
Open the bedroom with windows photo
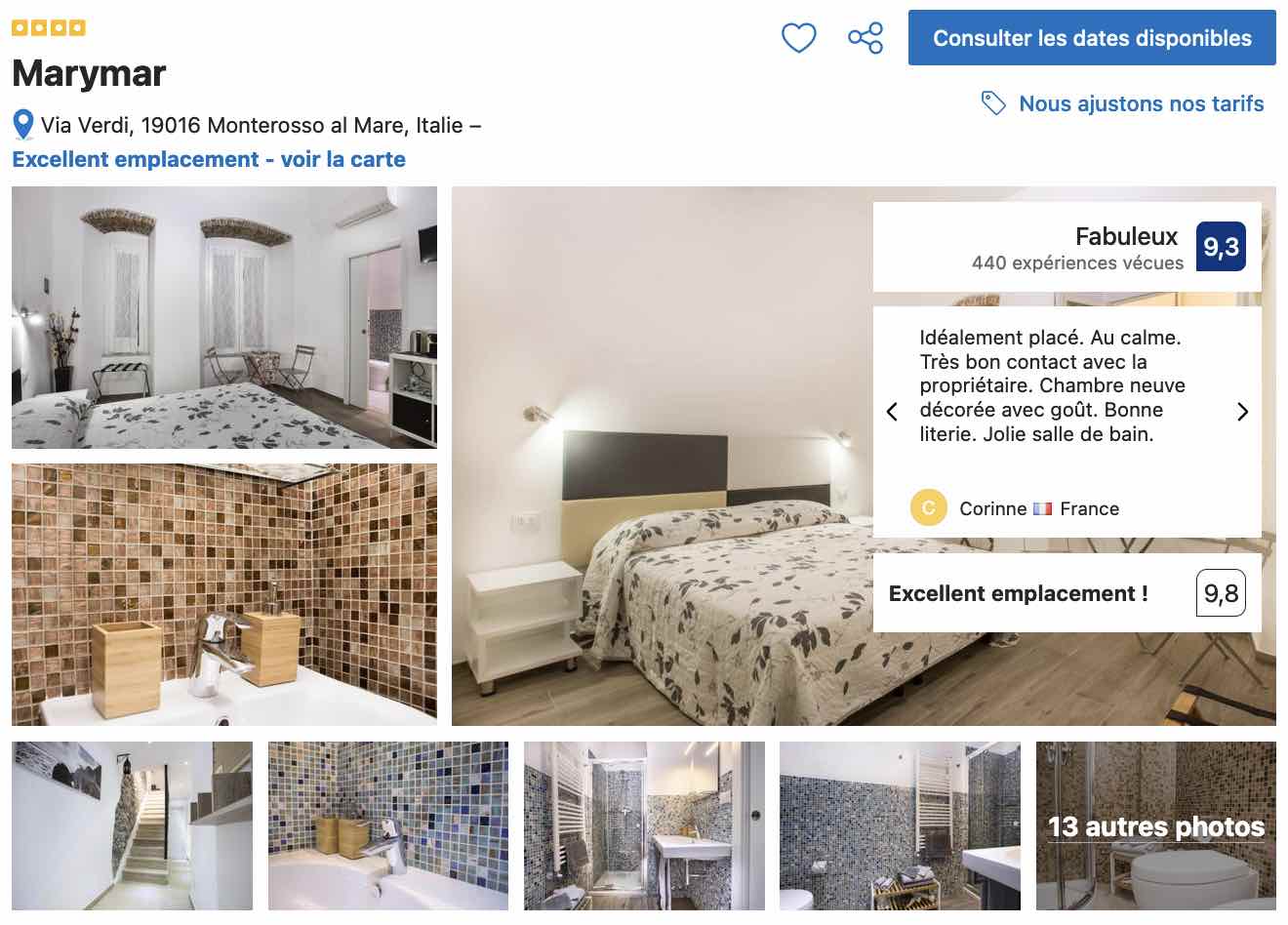[224, 317]
